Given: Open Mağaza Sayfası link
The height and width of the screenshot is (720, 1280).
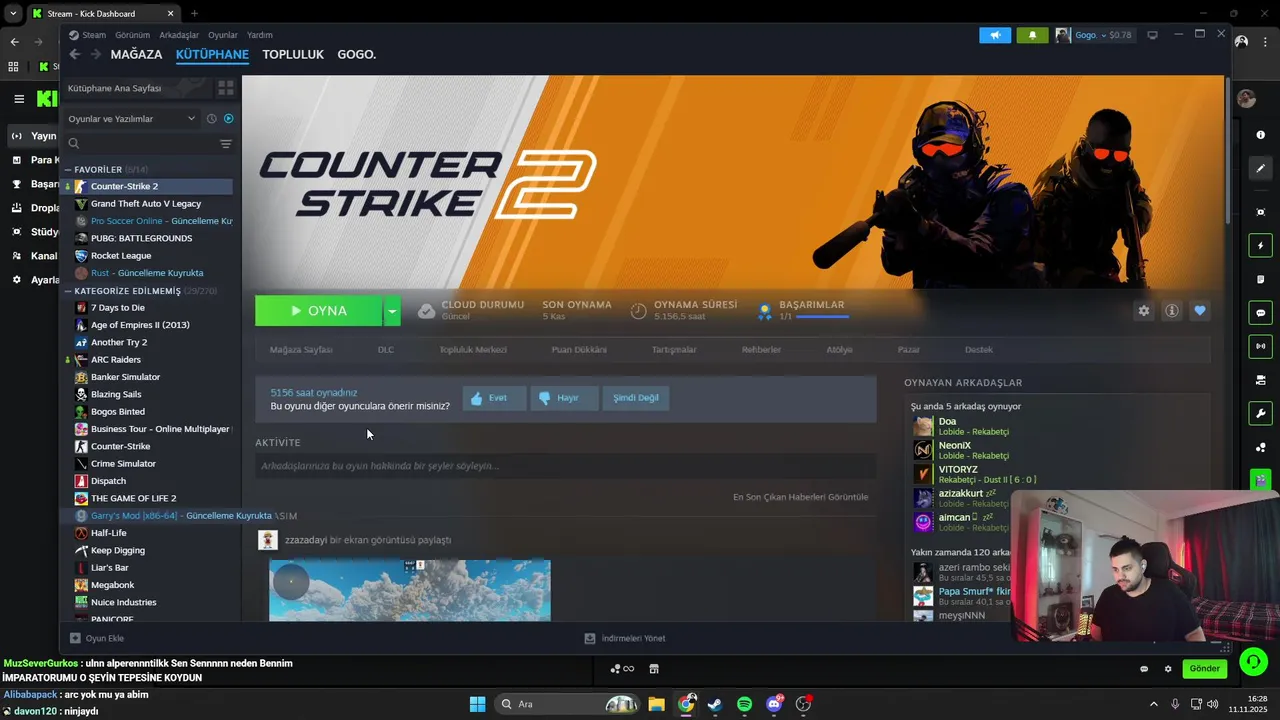Looking at the screenshot, I should [301, 350].
